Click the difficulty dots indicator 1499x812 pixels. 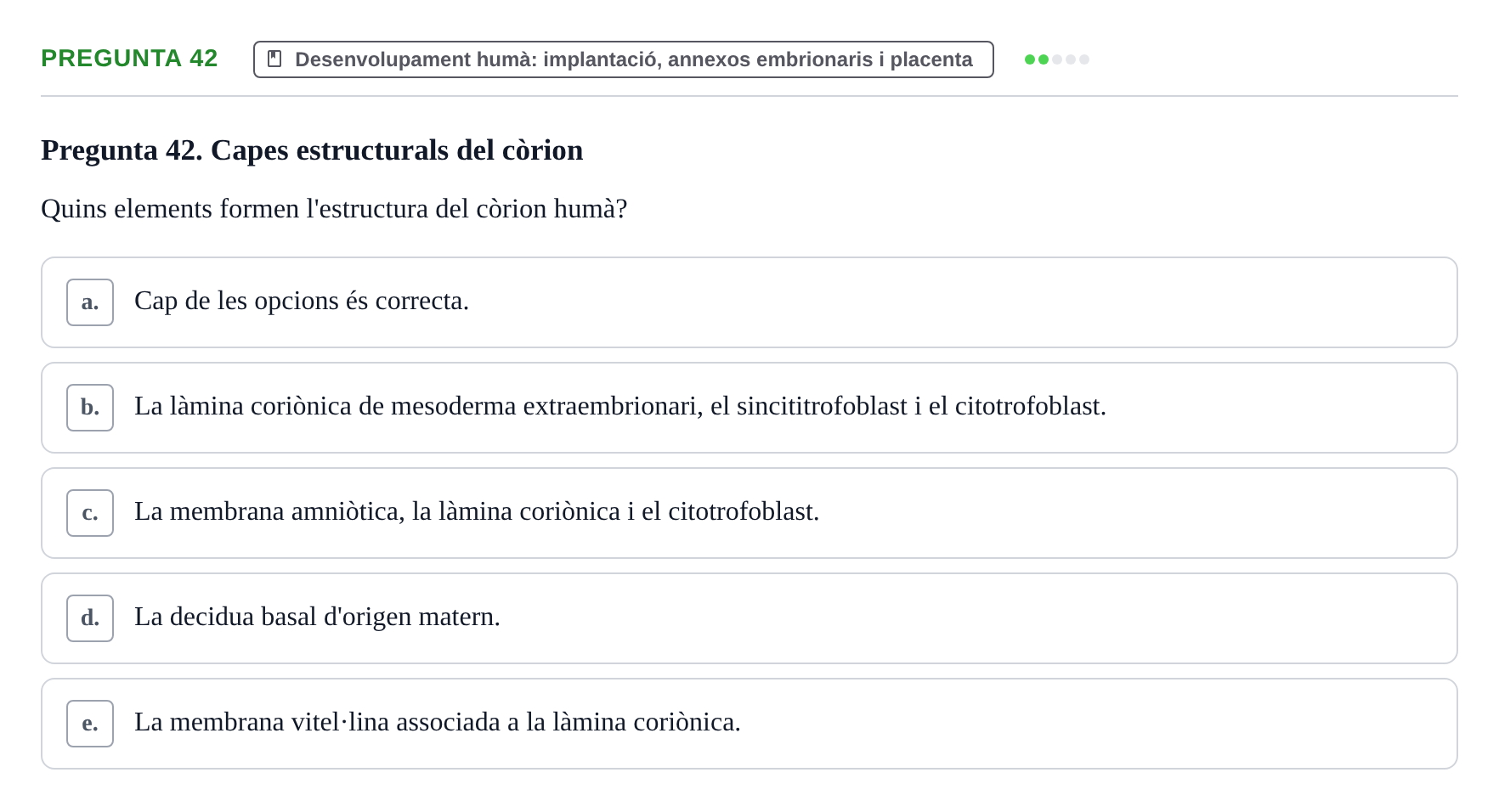point(1056,59)
